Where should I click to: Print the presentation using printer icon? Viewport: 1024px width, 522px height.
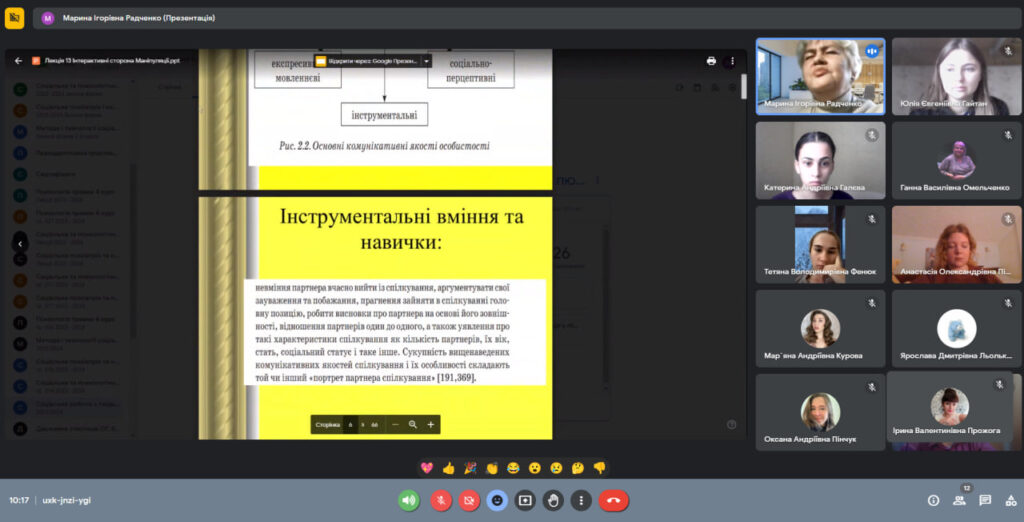coord(711,60)
